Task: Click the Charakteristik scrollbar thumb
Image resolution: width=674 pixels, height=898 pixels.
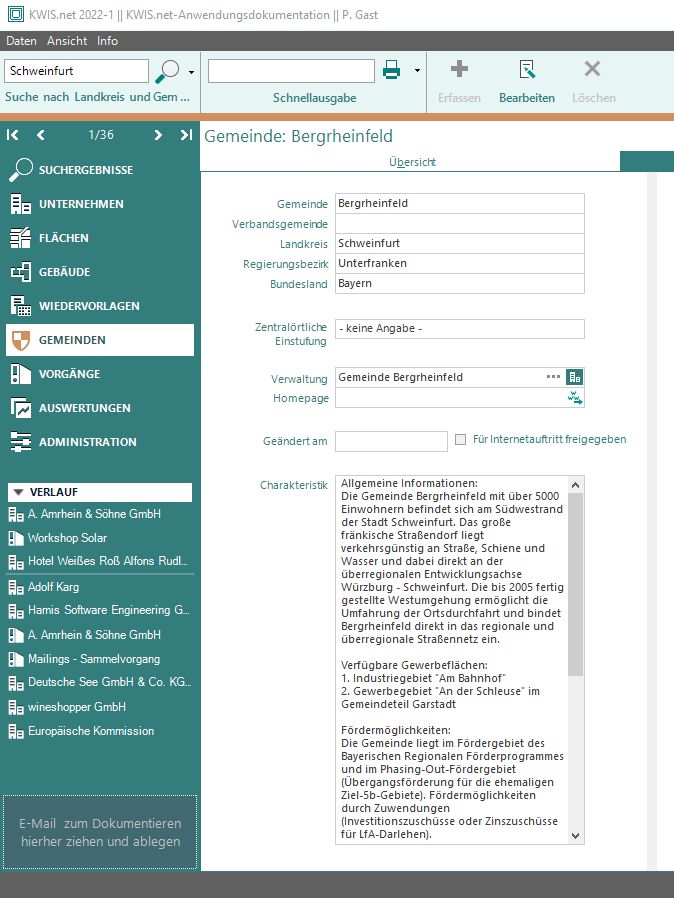Action: pos(576,584)
